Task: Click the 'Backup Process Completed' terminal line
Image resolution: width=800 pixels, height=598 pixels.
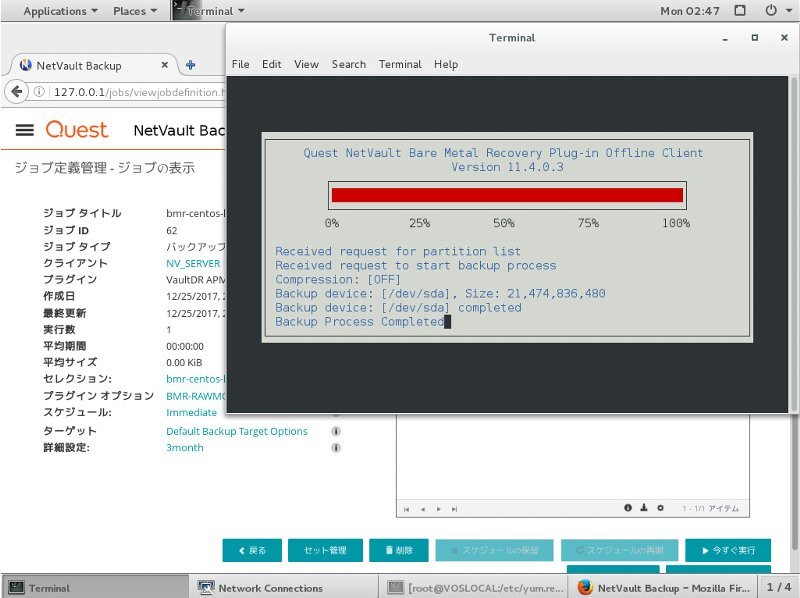Action: [360, 322]
